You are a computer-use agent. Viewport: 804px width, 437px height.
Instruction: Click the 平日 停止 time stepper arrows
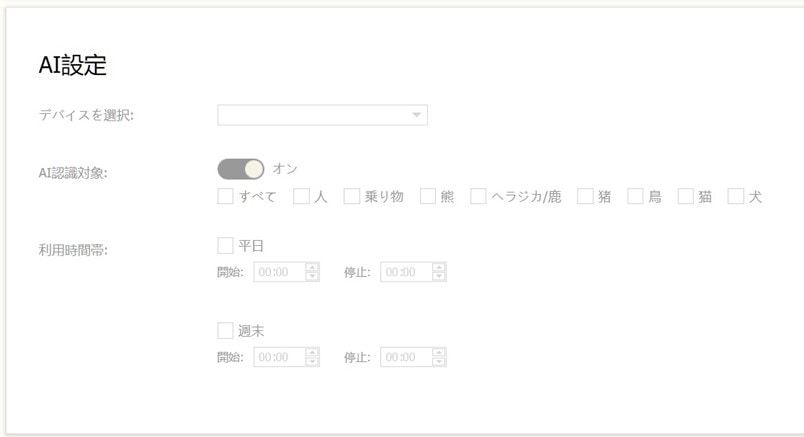(439, 272)
